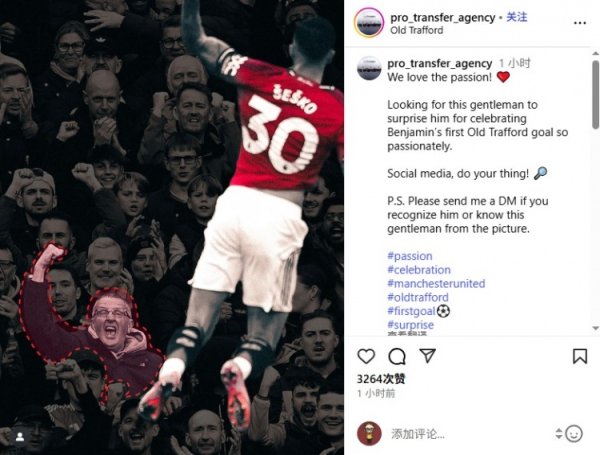Viewport: 600px width, 455px height.
Task: Open more options three-dot menu
Action: (580, 23)
